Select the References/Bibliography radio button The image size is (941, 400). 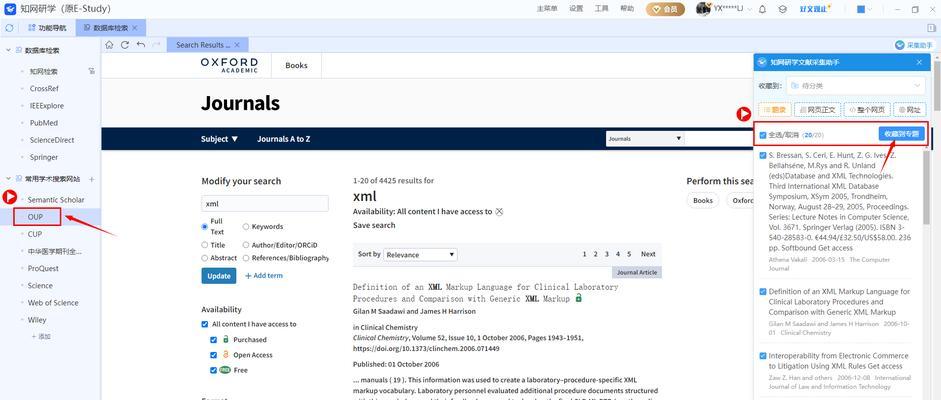click(x=246, y=258)
